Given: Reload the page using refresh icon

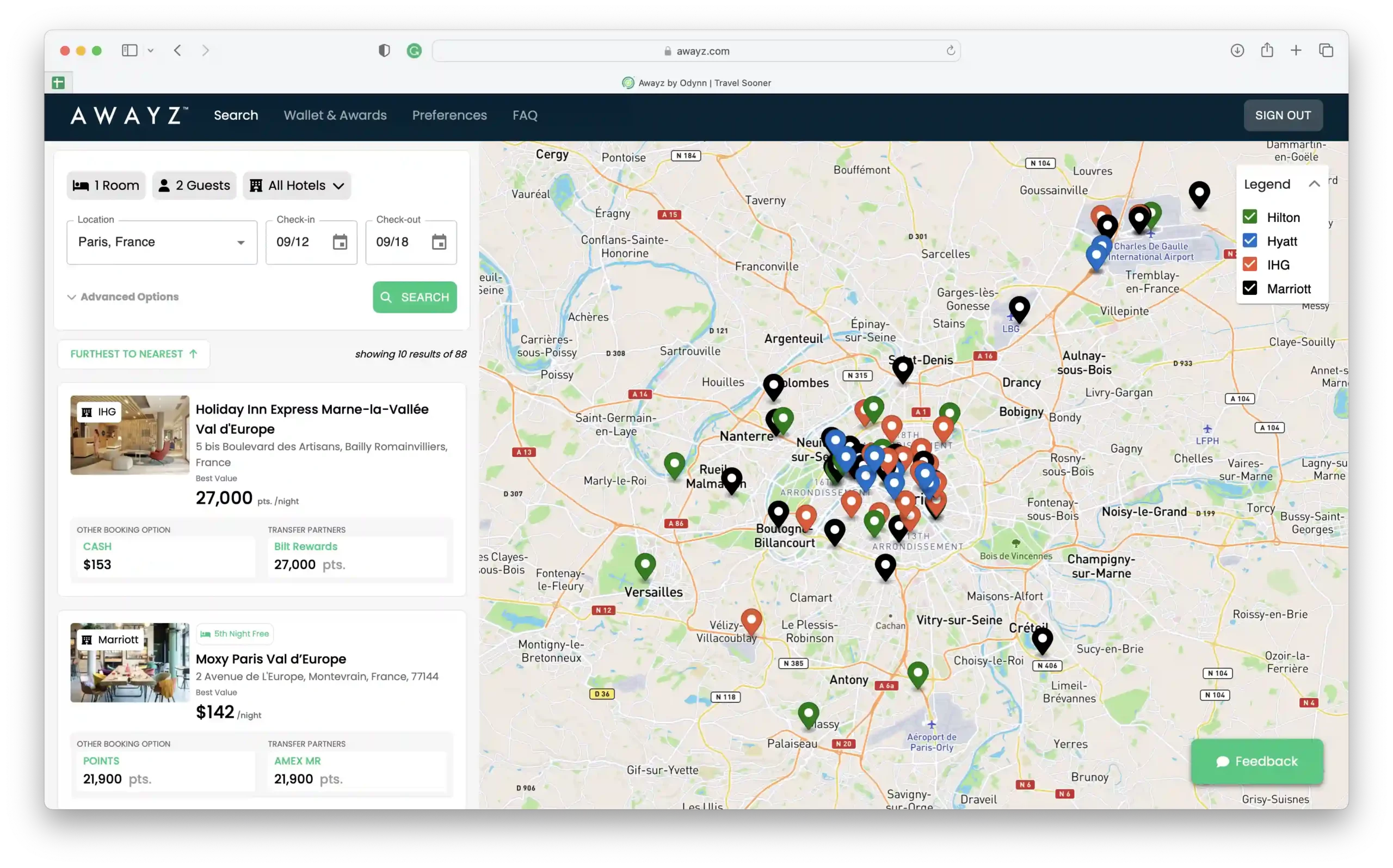Looking at the screenshot, I should (x=951, y=51).
